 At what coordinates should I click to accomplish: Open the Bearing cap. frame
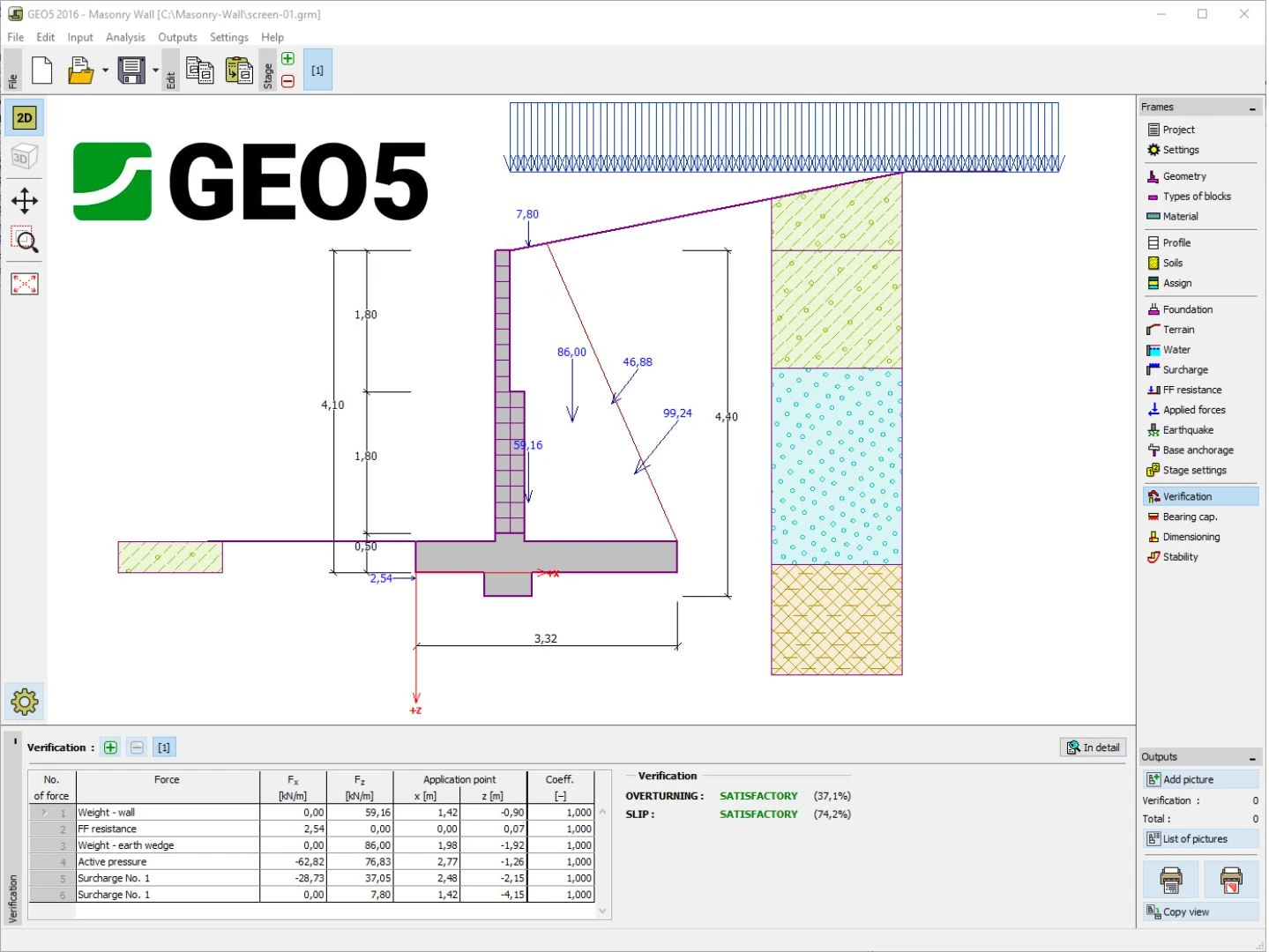pos(1190,517)
